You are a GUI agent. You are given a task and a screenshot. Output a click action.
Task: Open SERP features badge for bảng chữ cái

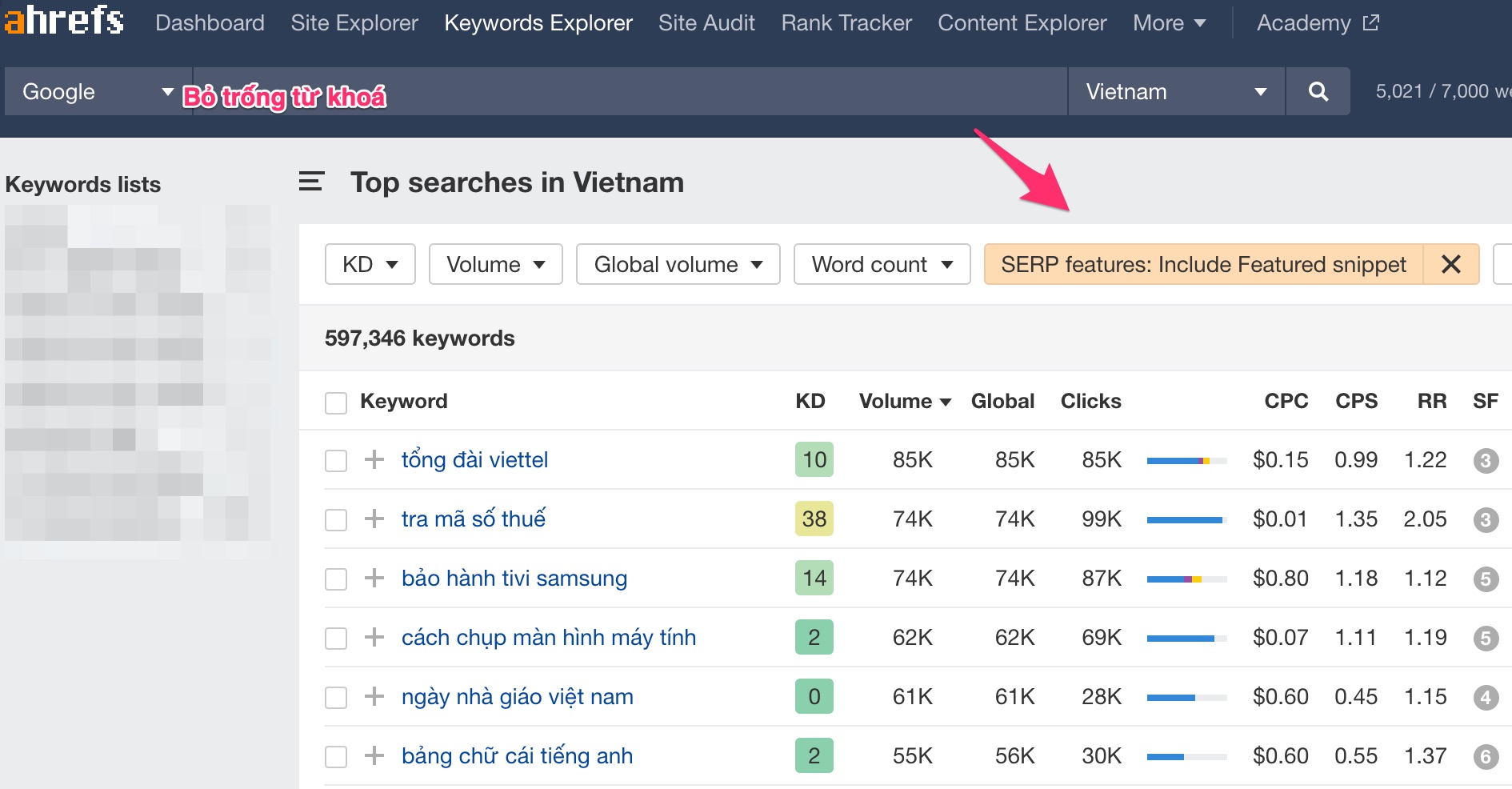pos(1486,756)
